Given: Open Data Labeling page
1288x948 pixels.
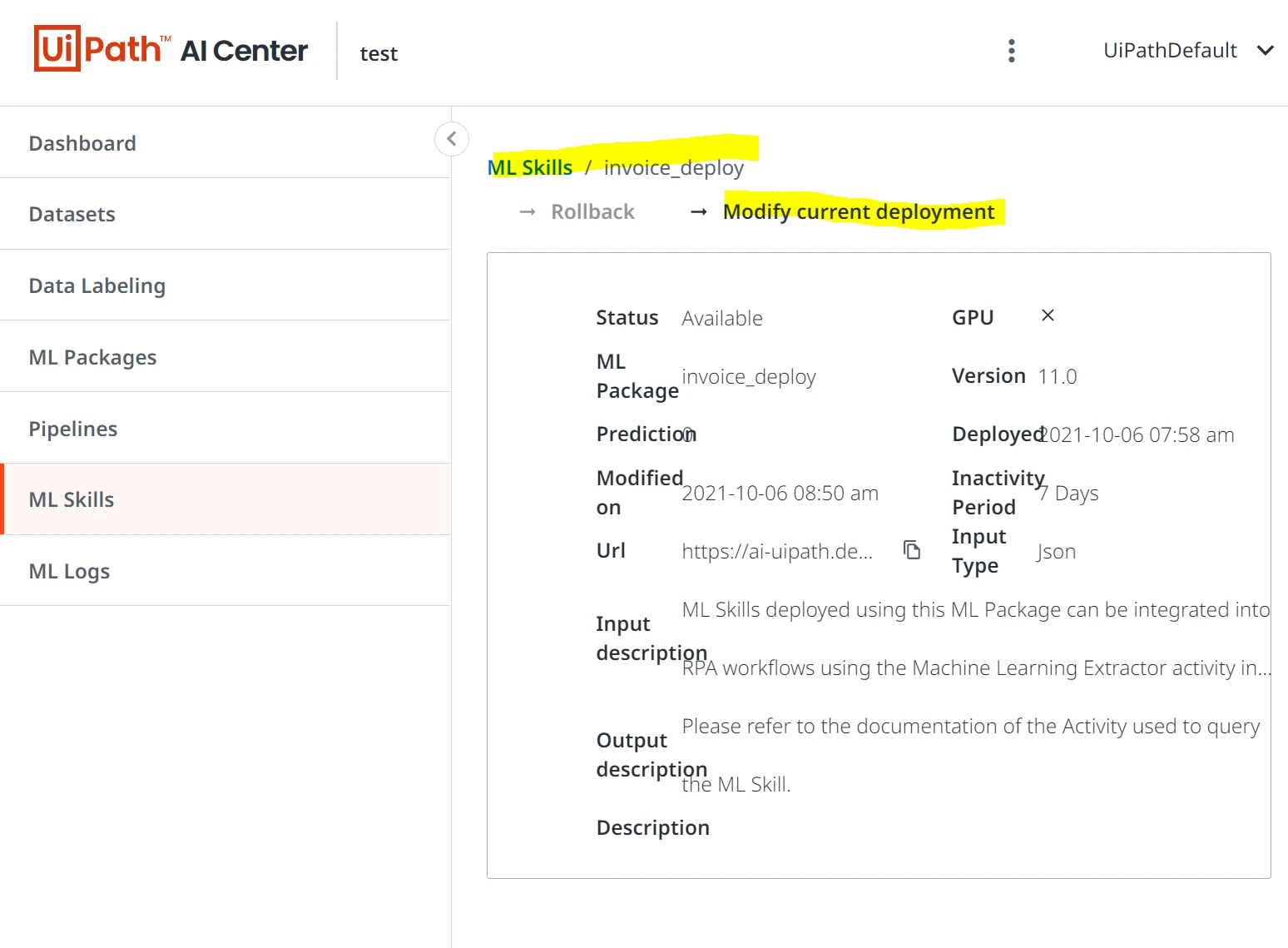Looking at the screenshot, I should 225,285.
